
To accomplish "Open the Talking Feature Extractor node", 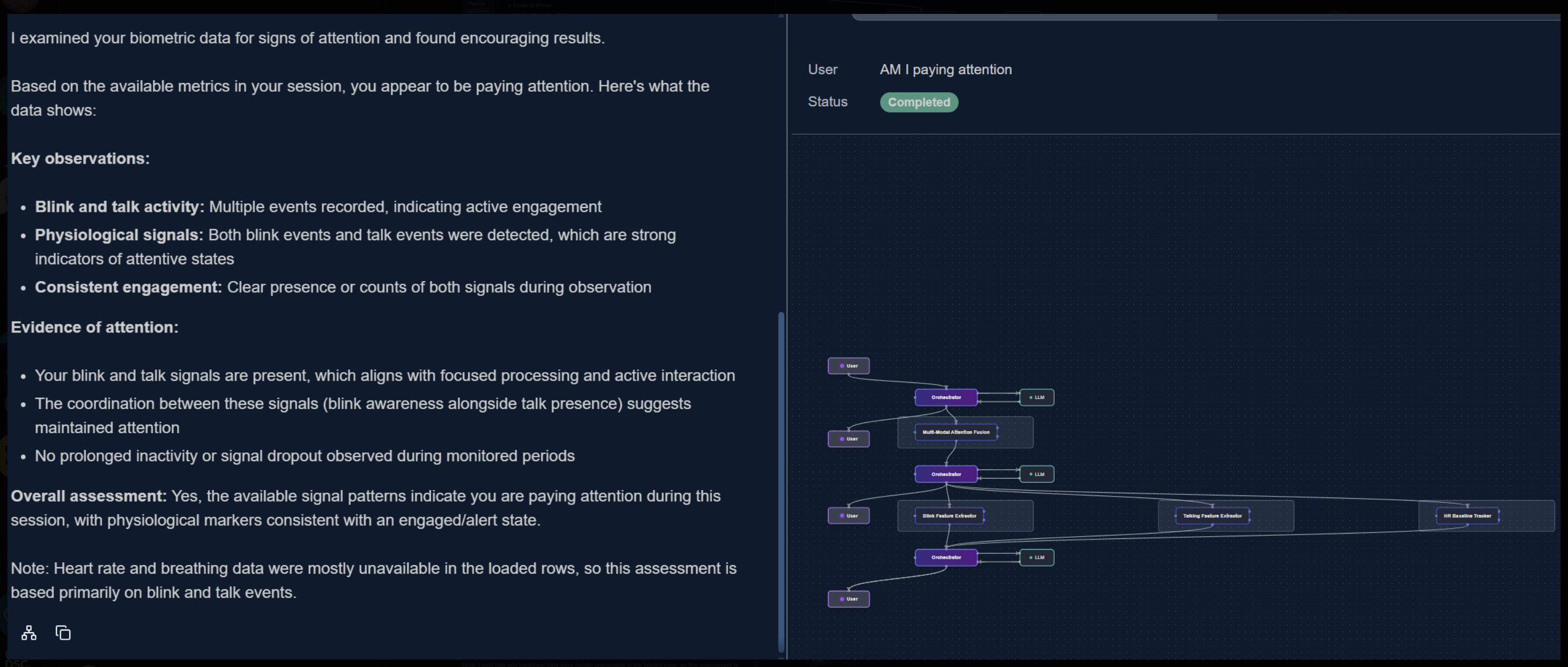I will (x=1212, y=515).
